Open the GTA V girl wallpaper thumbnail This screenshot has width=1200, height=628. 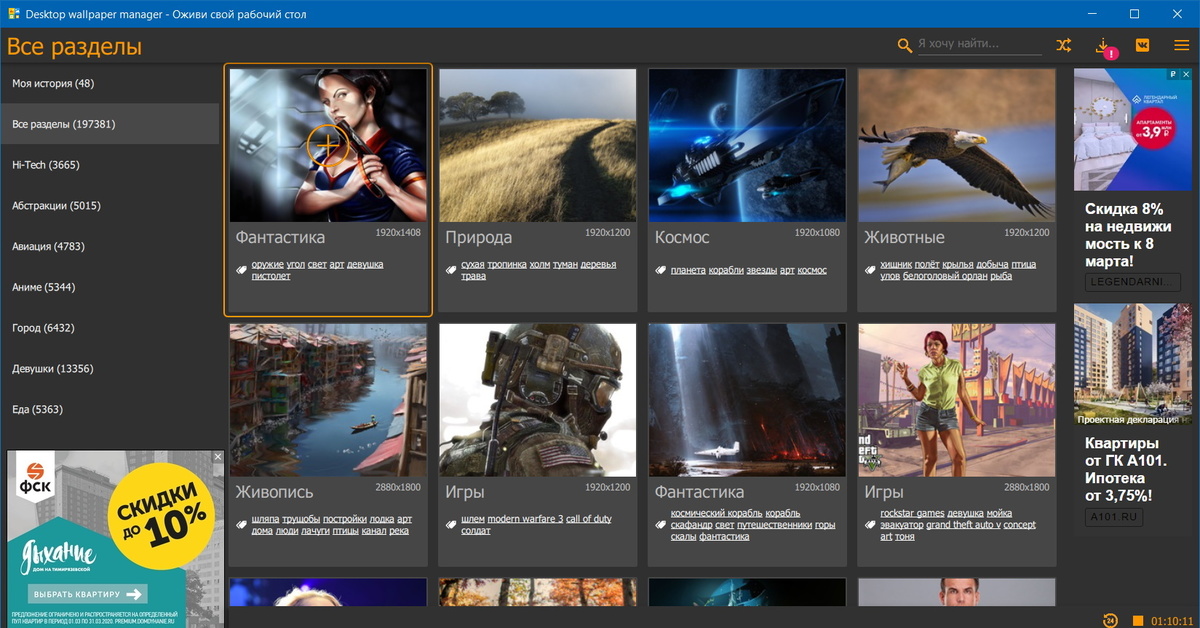[958, 399]
